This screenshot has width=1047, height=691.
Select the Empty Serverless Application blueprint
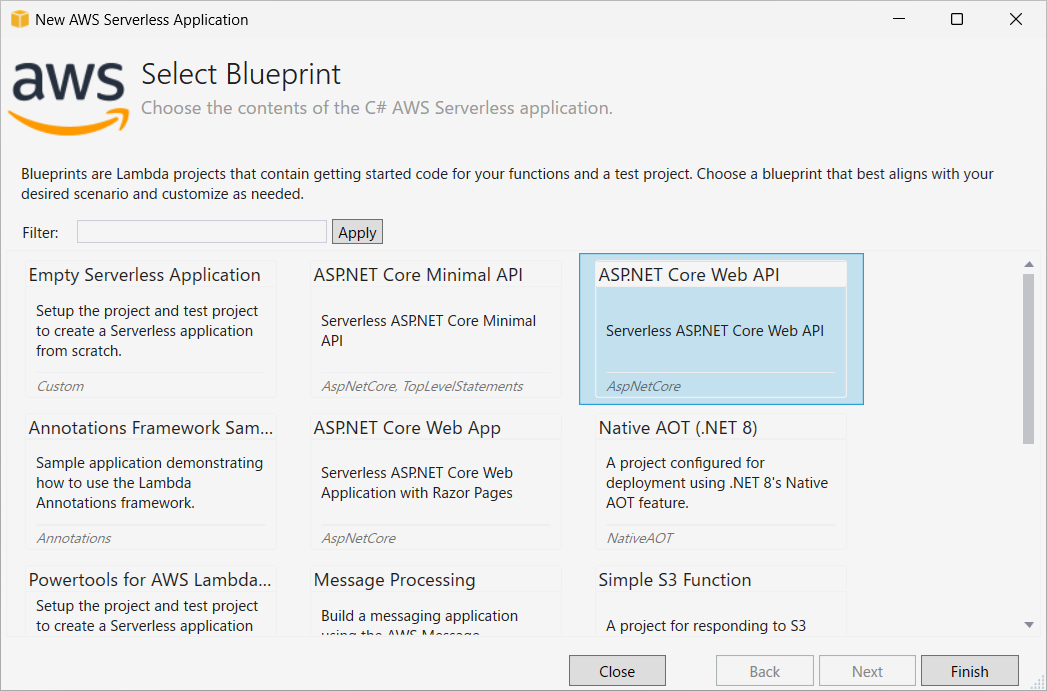[151, 329]
